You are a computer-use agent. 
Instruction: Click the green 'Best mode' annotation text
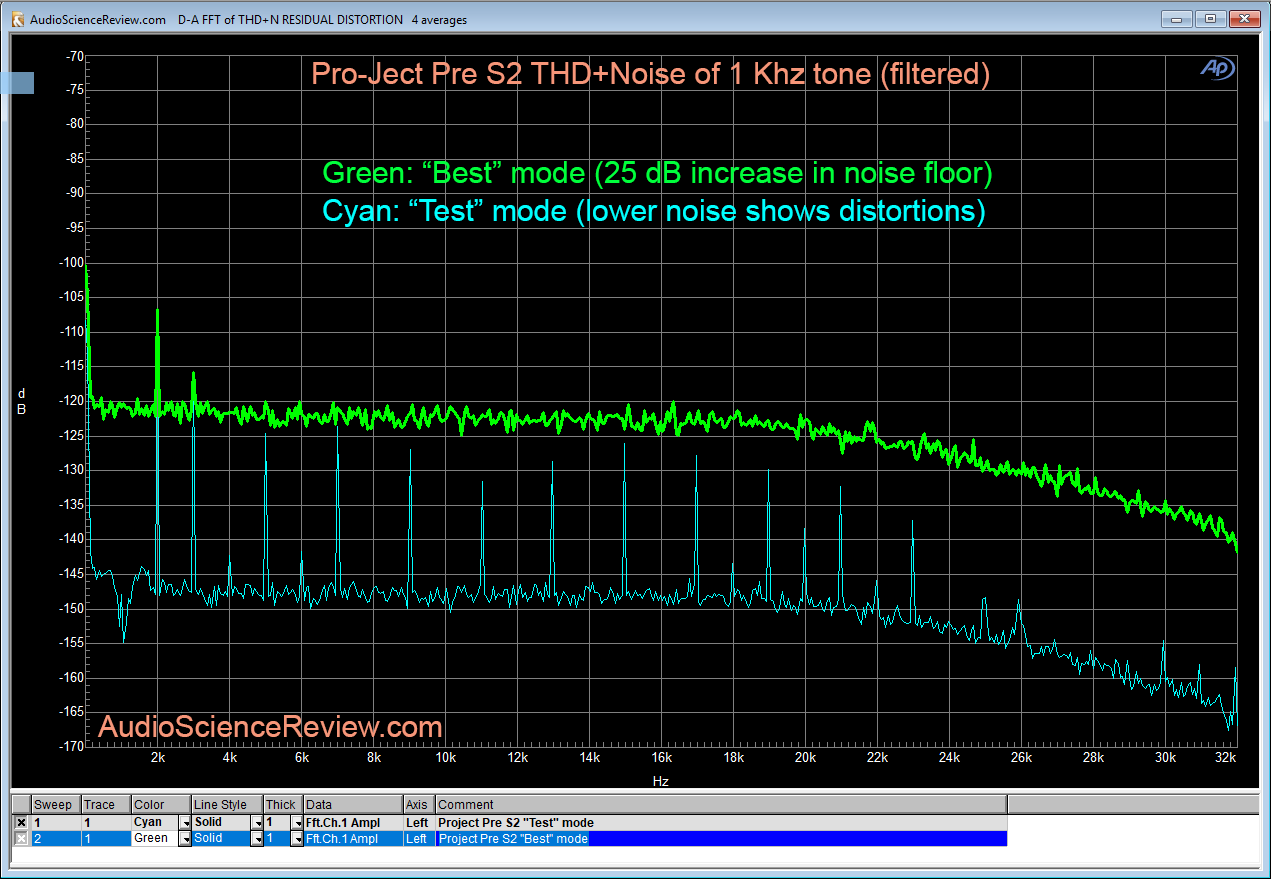click(657, 174)
